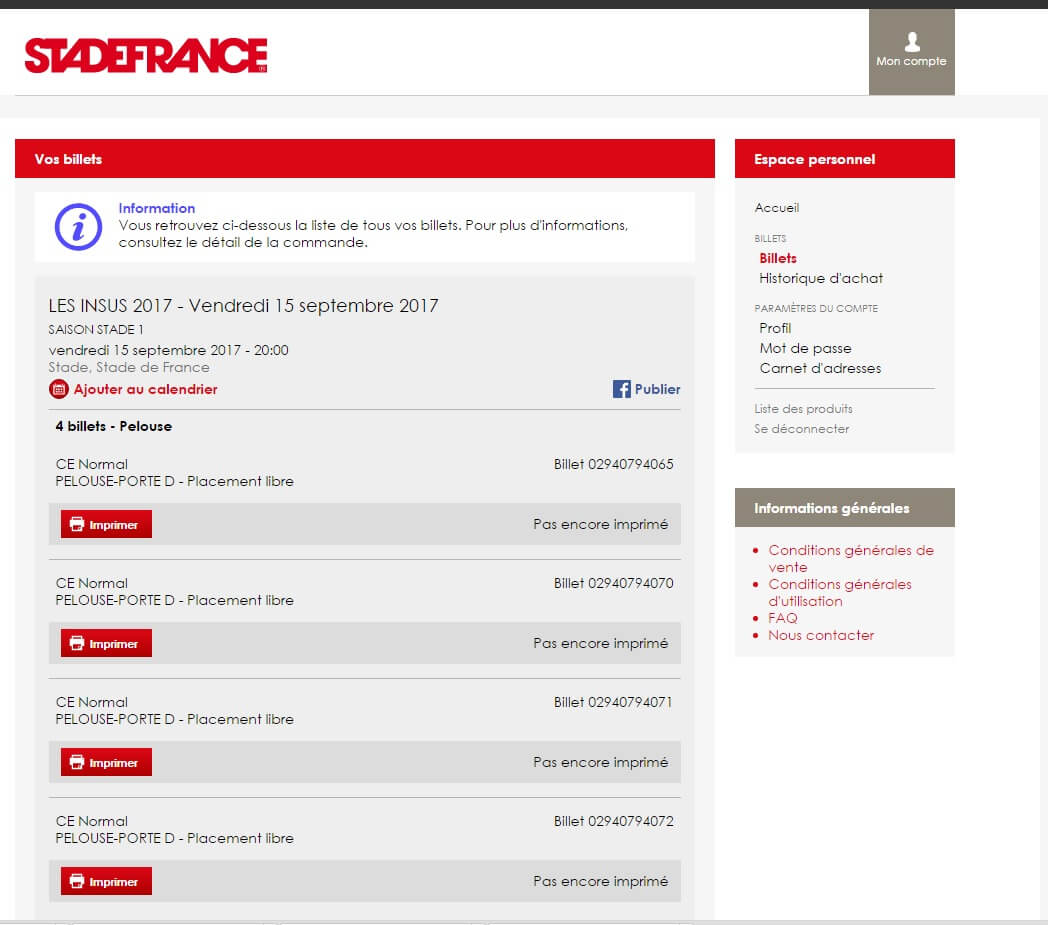Viewport: 1048px width, 925px height.
Task: Click the 4 billets - Pelouse heading
Action: [114, 426]
